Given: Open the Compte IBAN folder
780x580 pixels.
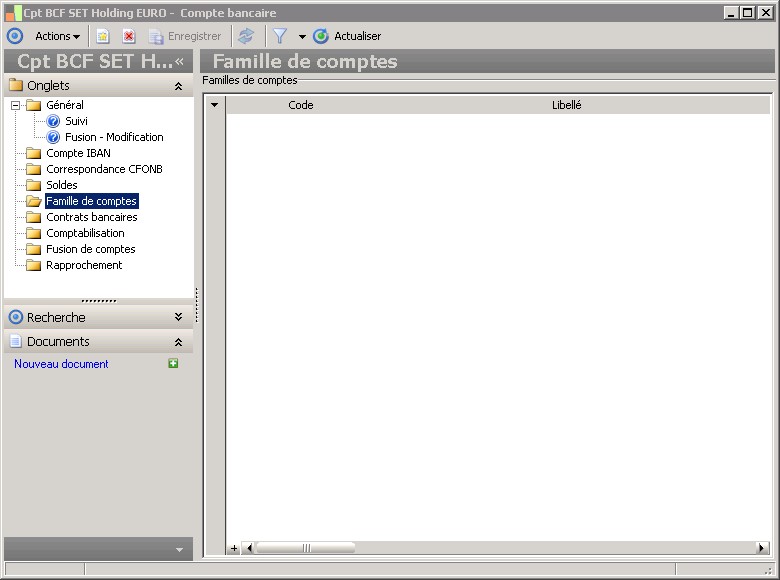Looking at the screenshot, I should tap(78, 153).
